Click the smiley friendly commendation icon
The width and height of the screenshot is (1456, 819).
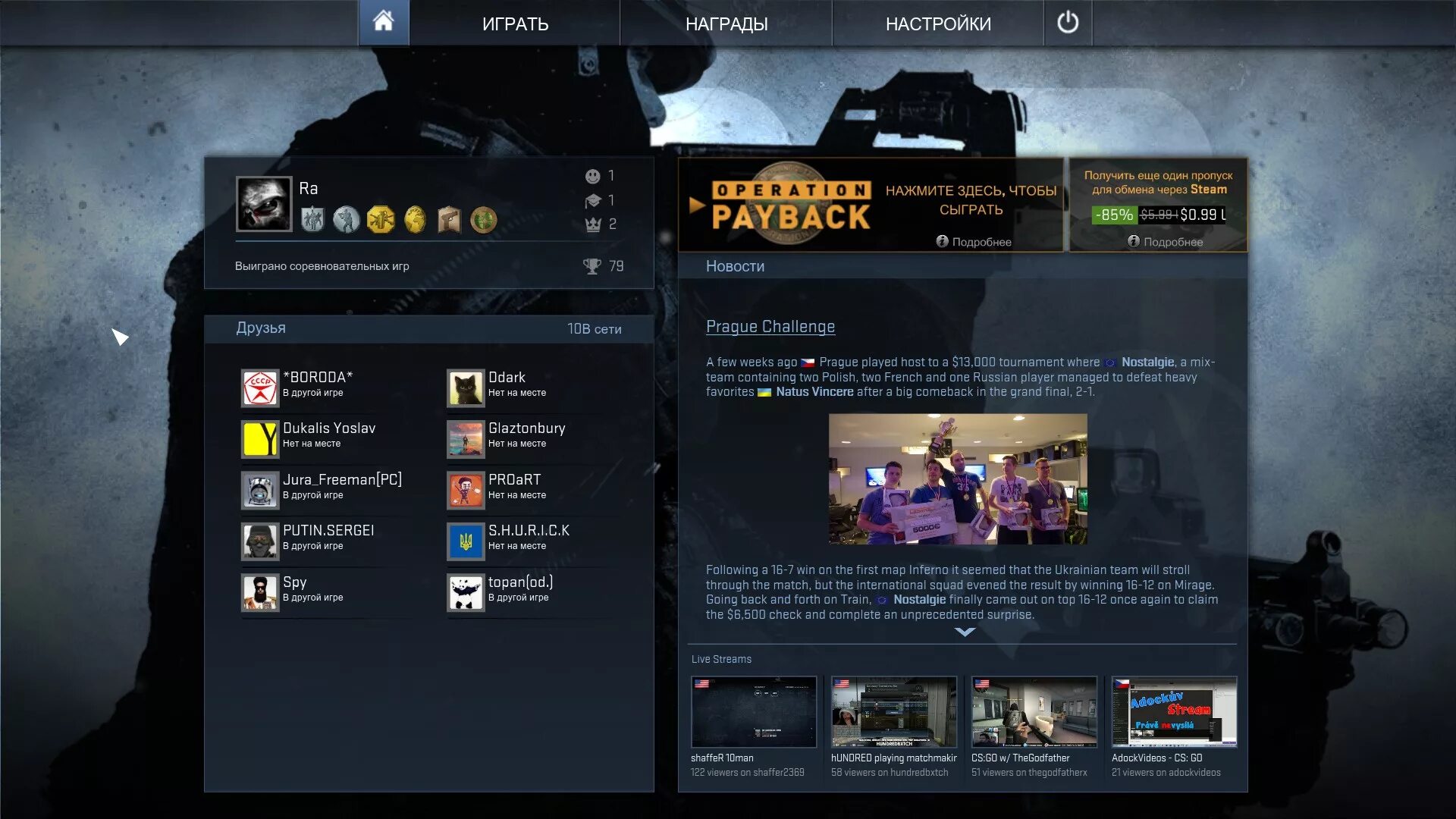point(593,176)
